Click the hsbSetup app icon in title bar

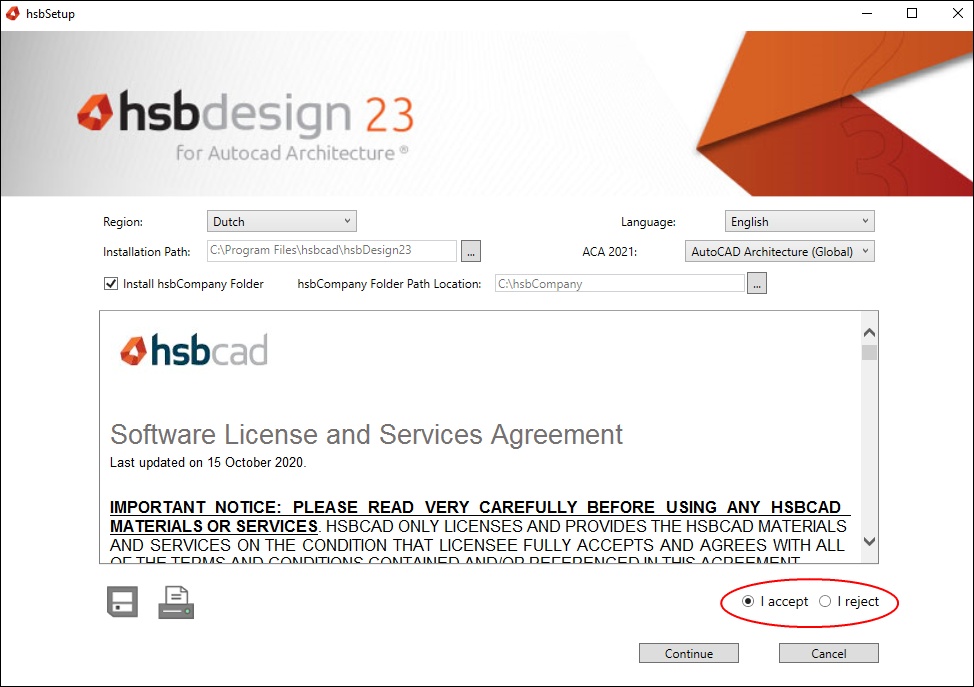click(12, 13)
